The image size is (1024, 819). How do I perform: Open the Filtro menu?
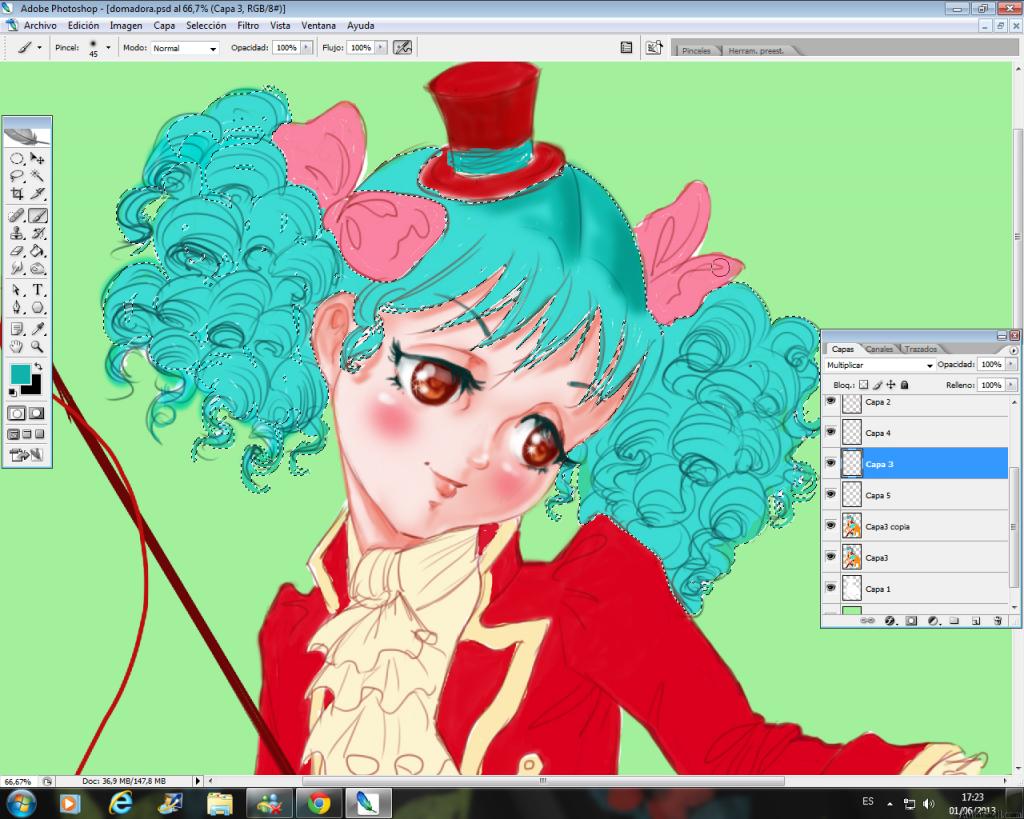click(248, 25)
